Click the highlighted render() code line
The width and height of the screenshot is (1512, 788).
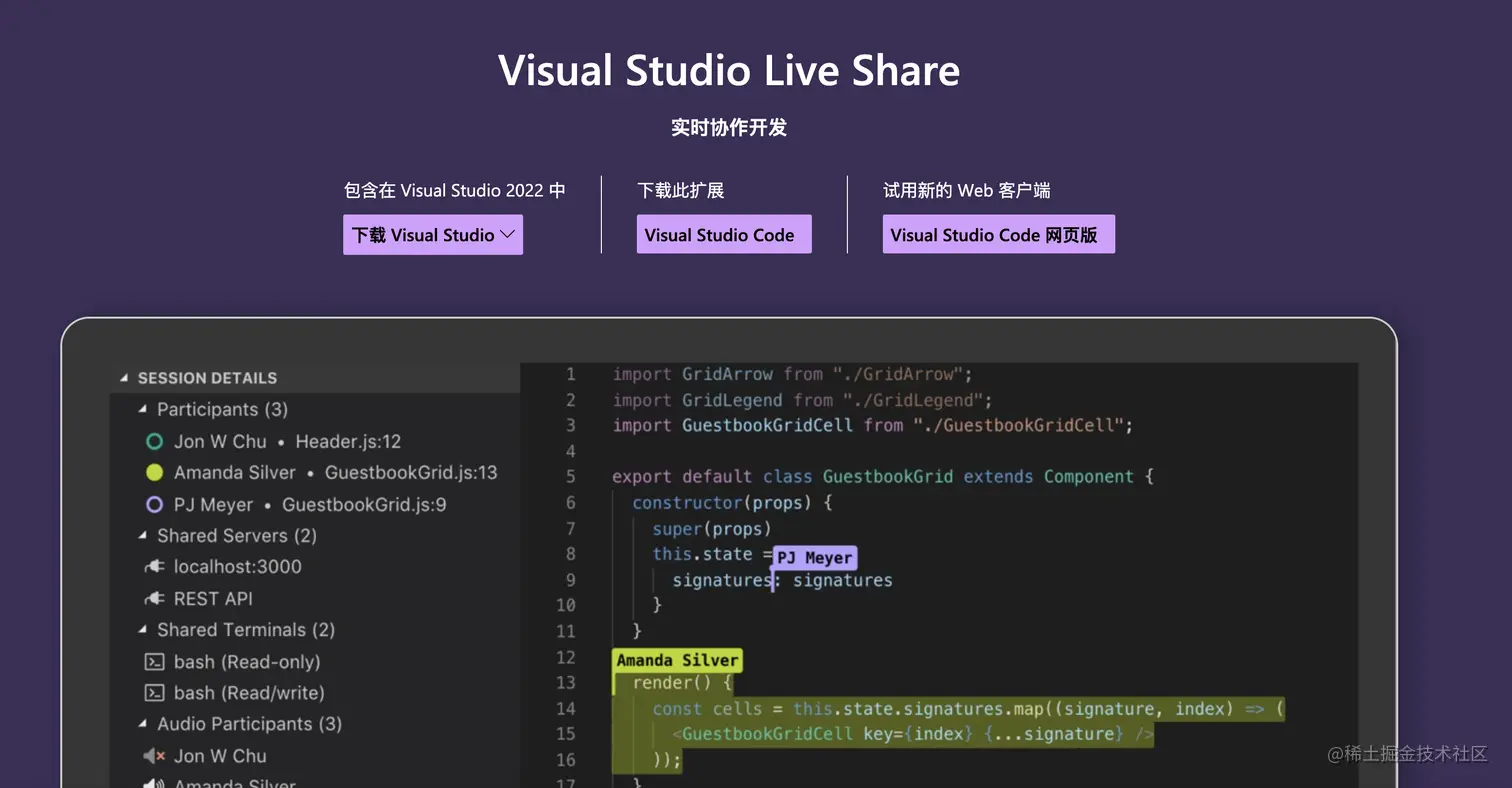(683, 683)
